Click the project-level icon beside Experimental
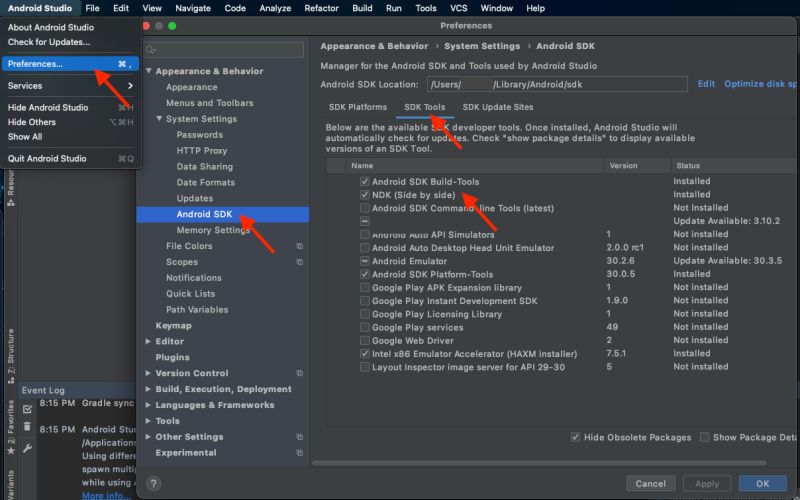Screen dimensions: 800x500 [300, 453]
